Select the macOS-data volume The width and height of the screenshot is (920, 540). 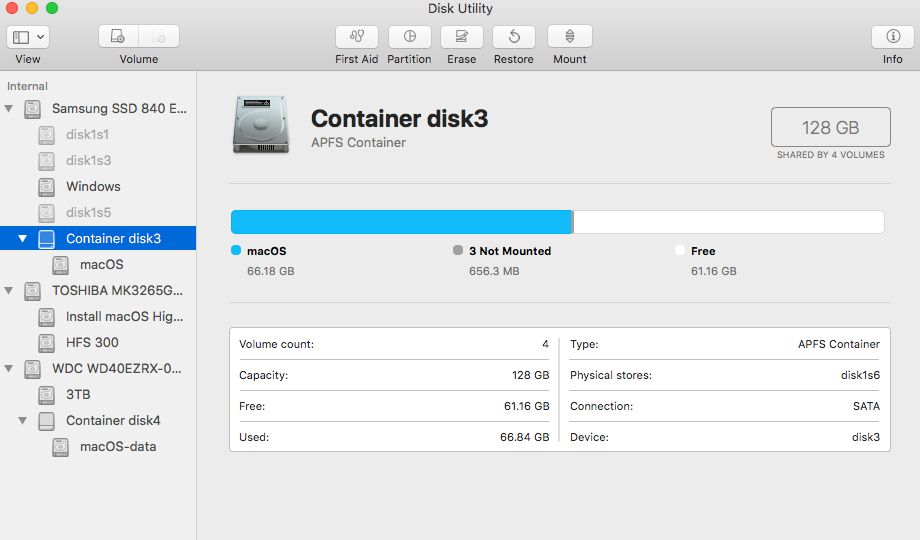pos(98,447)
